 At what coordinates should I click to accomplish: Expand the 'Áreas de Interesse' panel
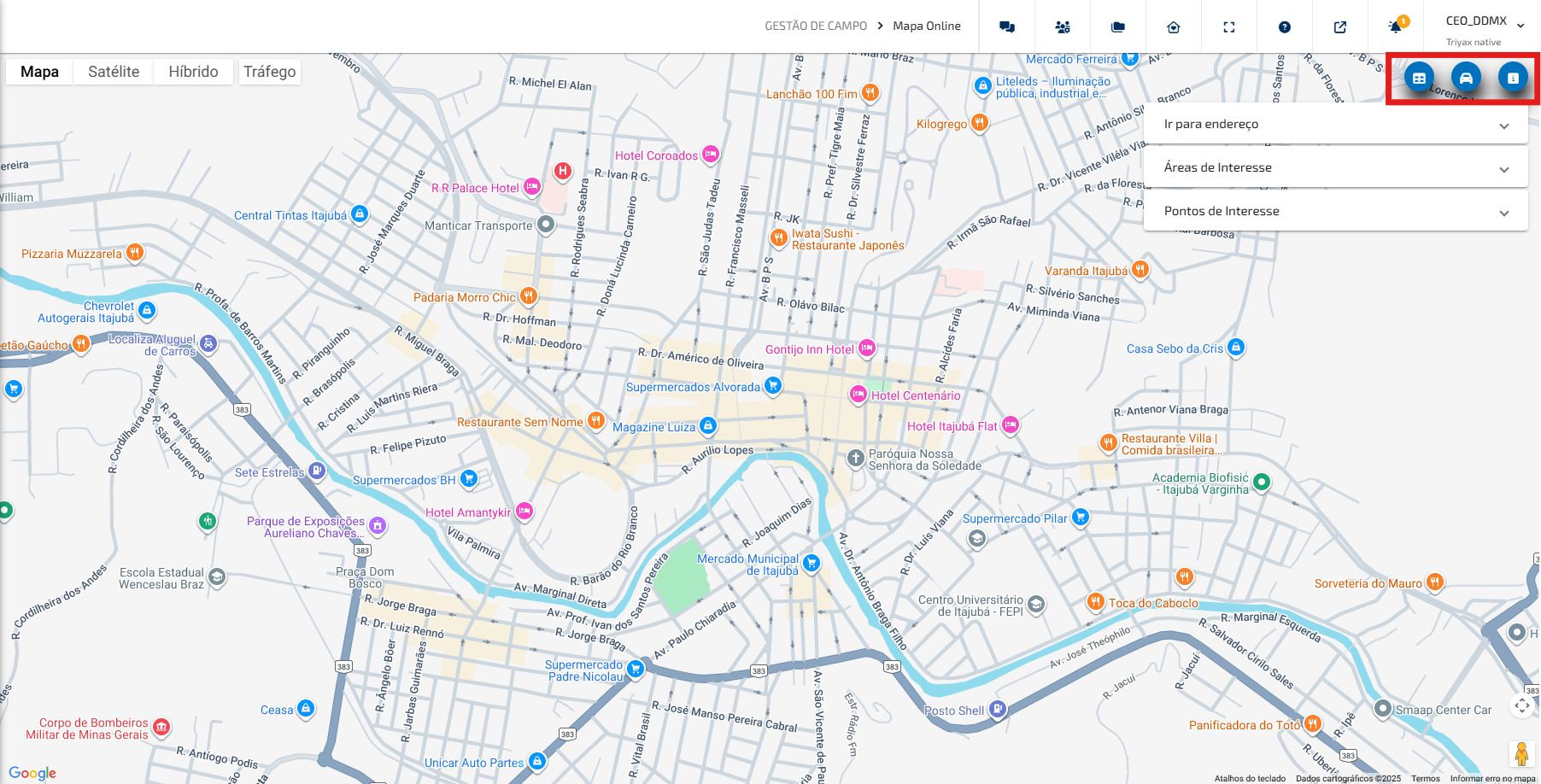tap(1336, 167)
